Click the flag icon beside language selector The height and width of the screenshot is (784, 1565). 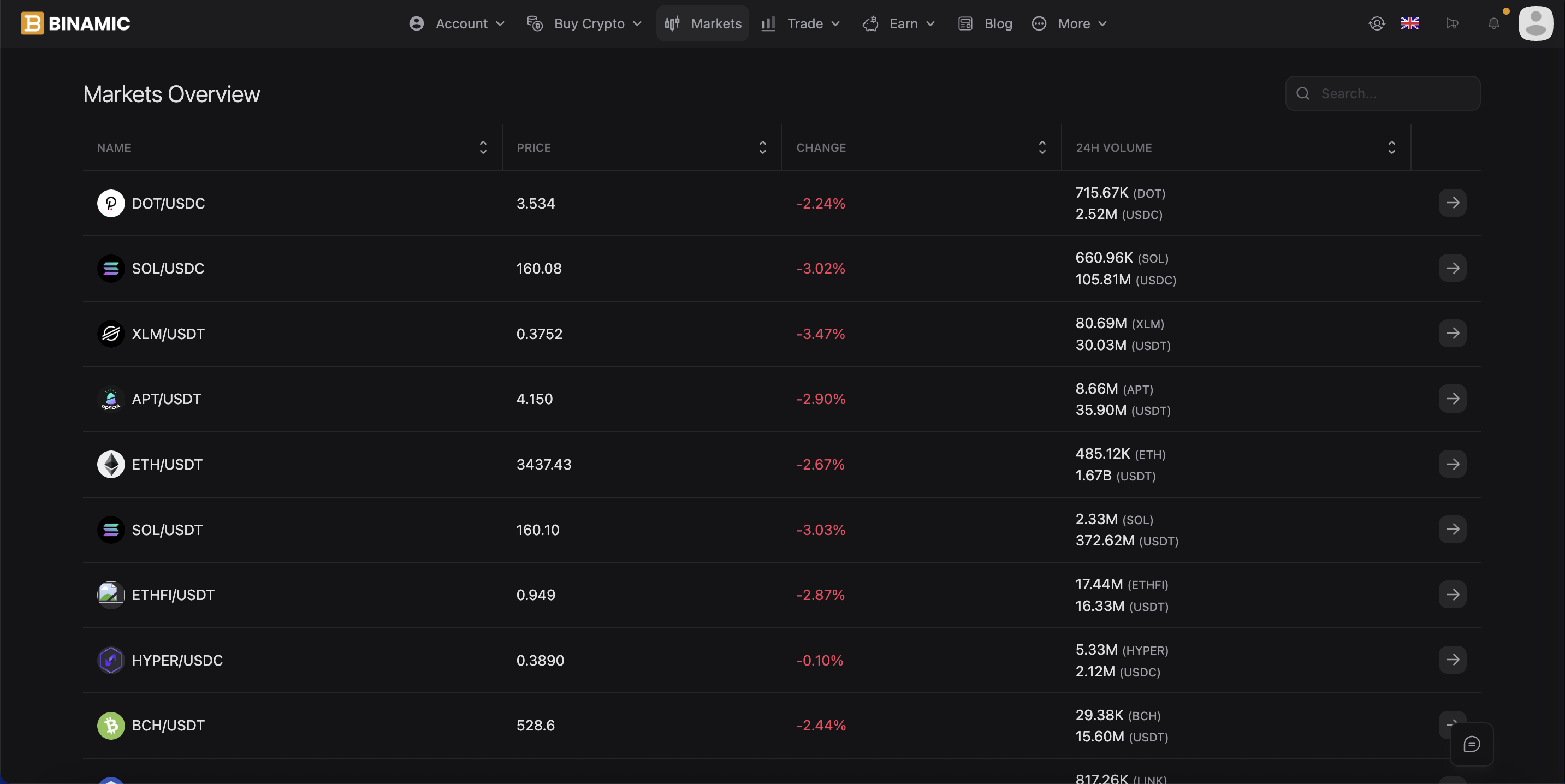coord(1452,23)
